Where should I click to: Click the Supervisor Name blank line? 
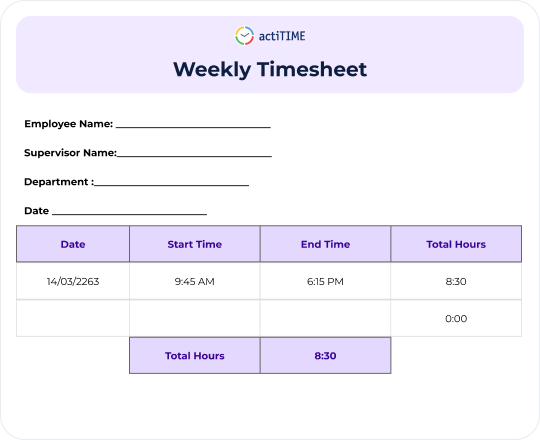[x=194, y=156]
